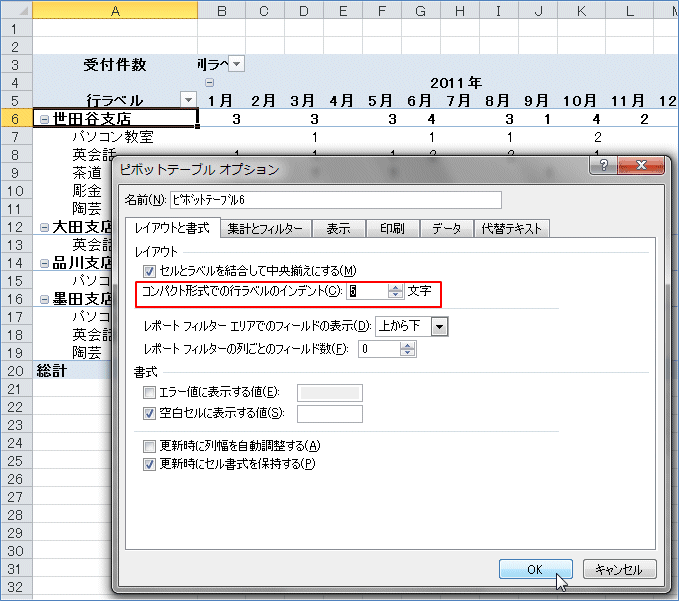Toggle 更新時に列幅を自動調整する checkbox
679x601 pixels.
(x=149, y=446)
